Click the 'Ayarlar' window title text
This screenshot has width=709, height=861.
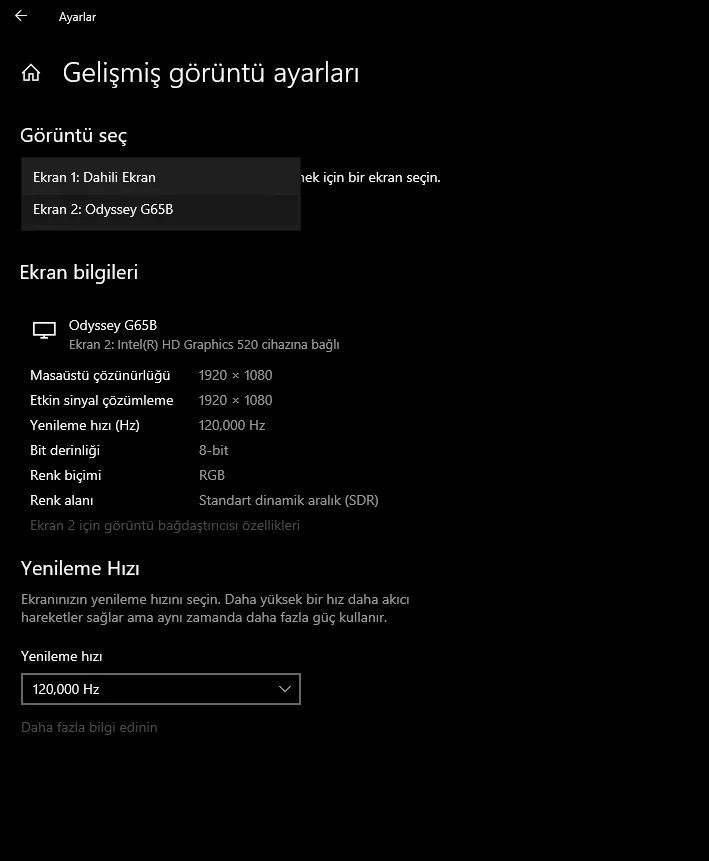(x=77, y=17)
